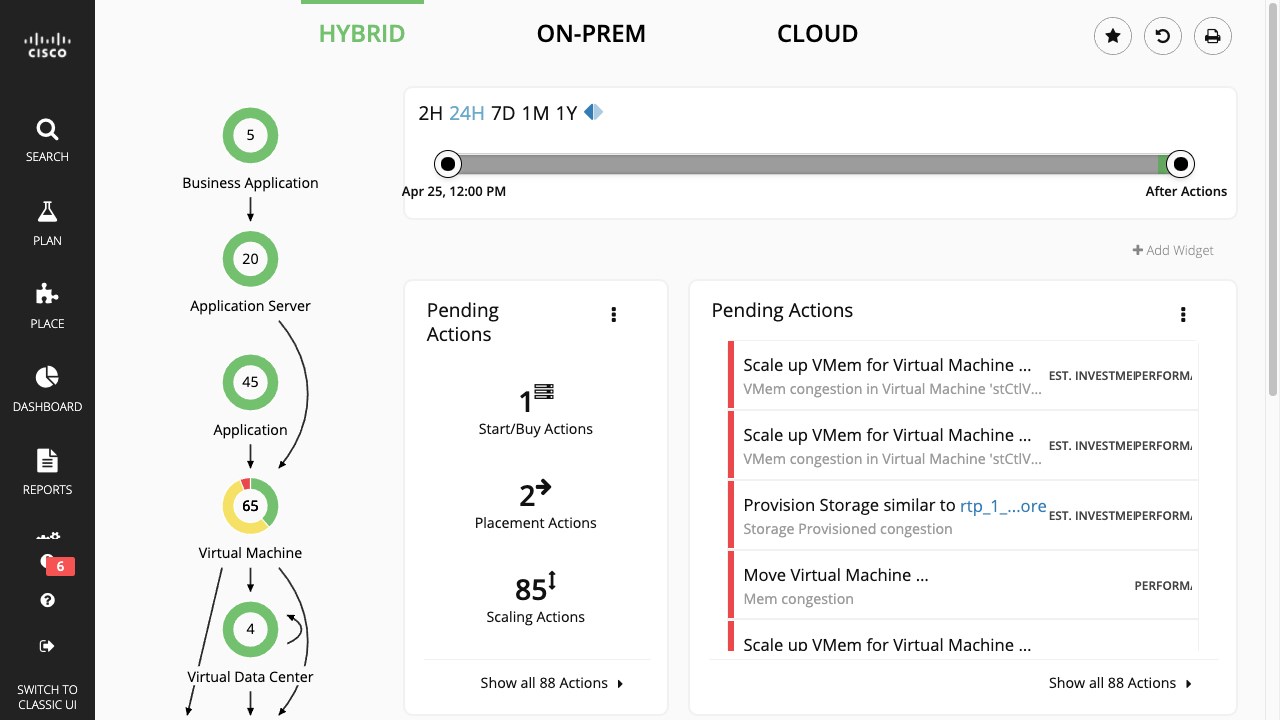Open the Business Application ring with 5
Image resolution: width=1280 pixels, height=720 pixels.
pyautogui.click(x=250, y=135)
